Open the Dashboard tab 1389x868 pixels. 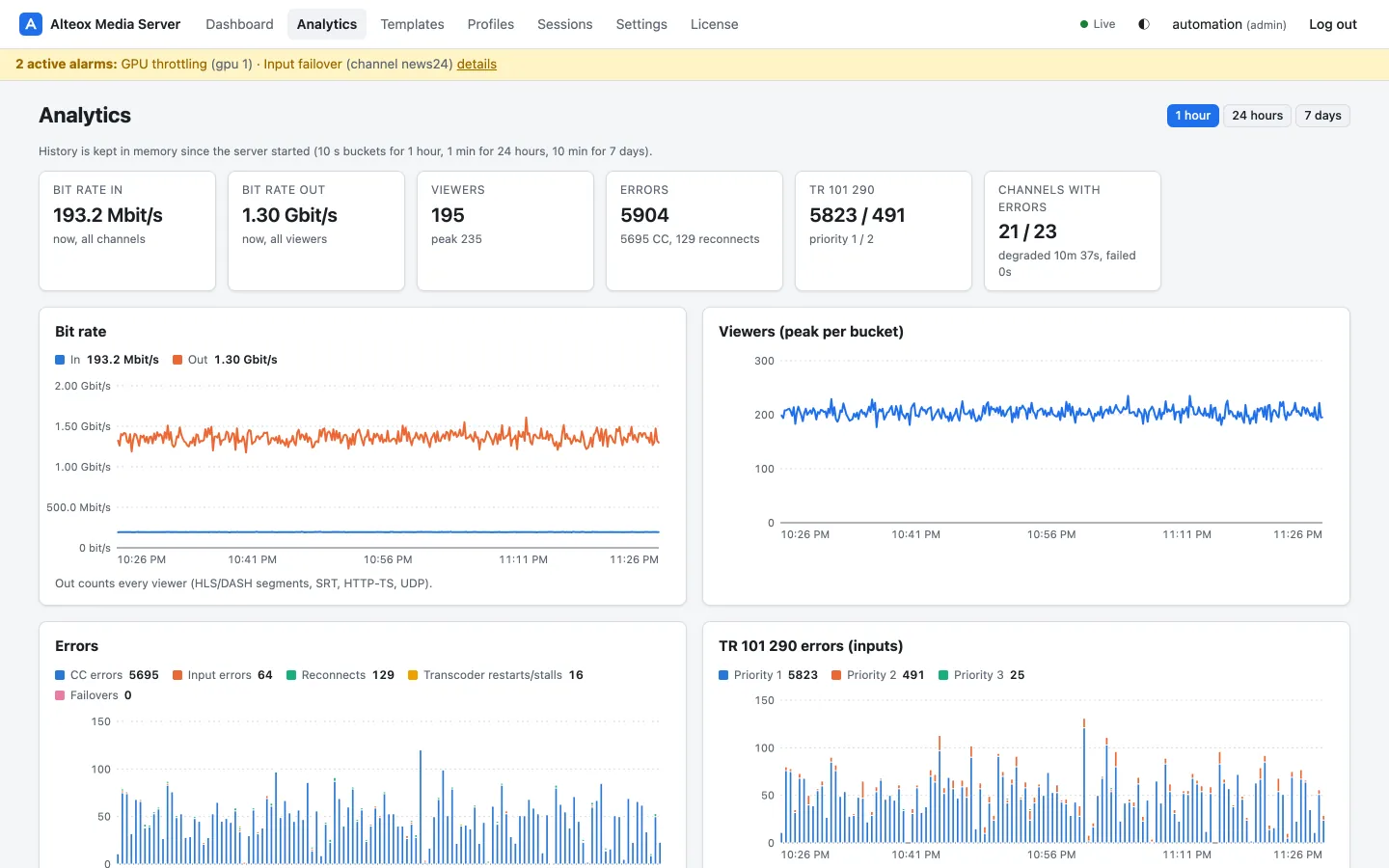pos(239,24)
